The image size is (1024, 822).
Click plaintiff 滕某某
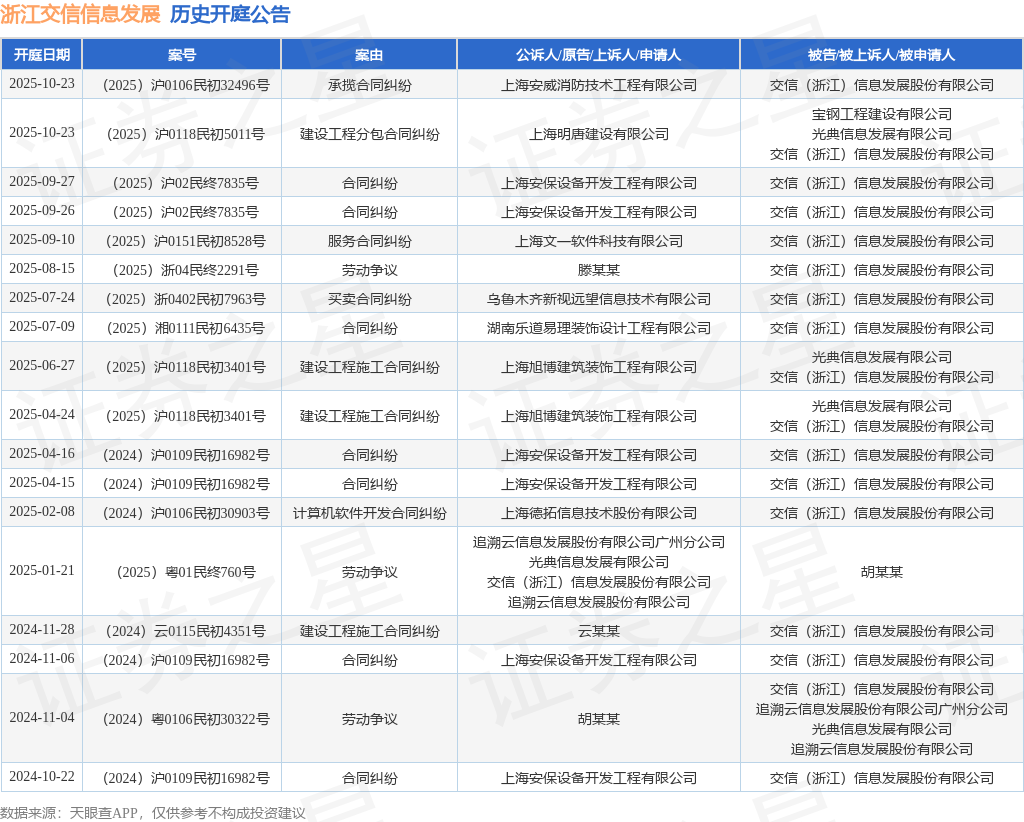point(599,270)
